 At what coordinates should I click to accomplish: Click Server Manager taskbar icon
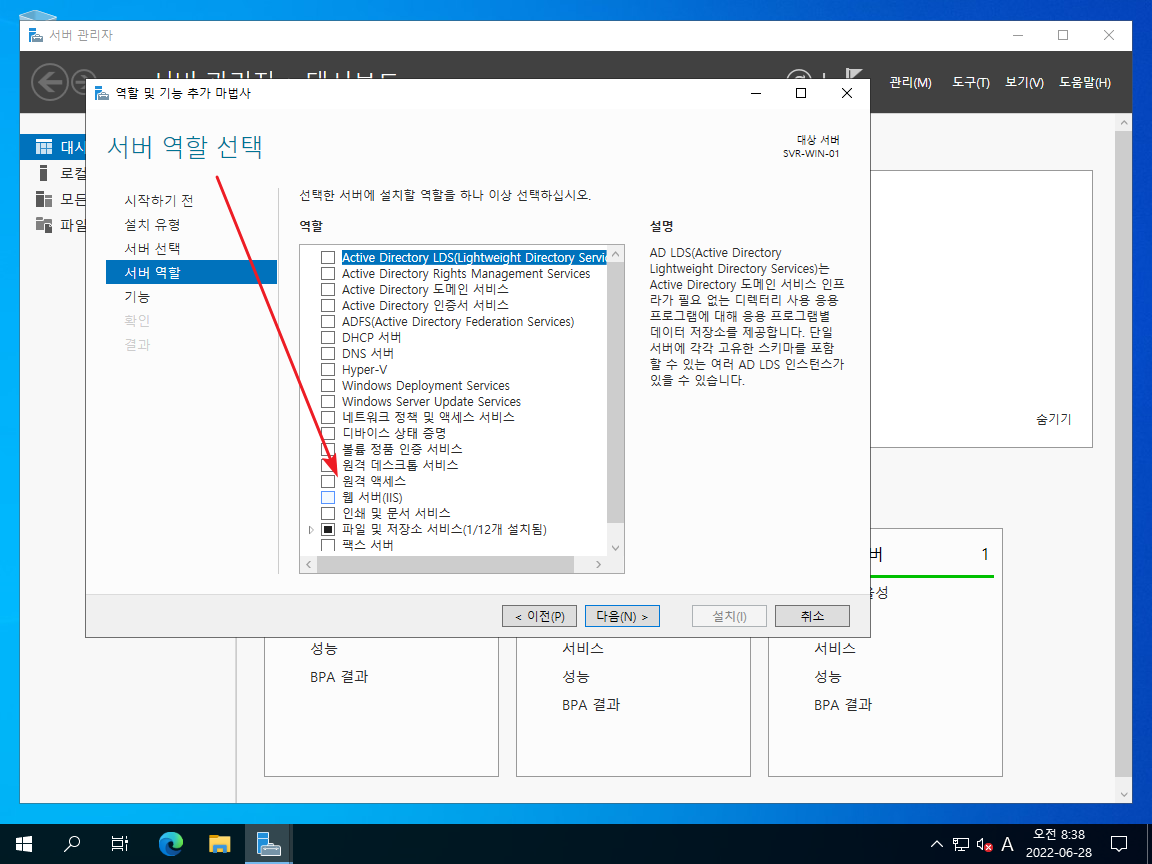click(268, 843)
